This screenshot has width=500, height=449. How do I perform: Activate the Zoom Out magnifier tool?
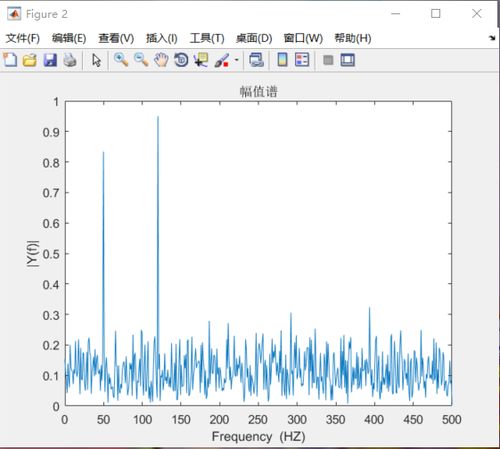141,60
